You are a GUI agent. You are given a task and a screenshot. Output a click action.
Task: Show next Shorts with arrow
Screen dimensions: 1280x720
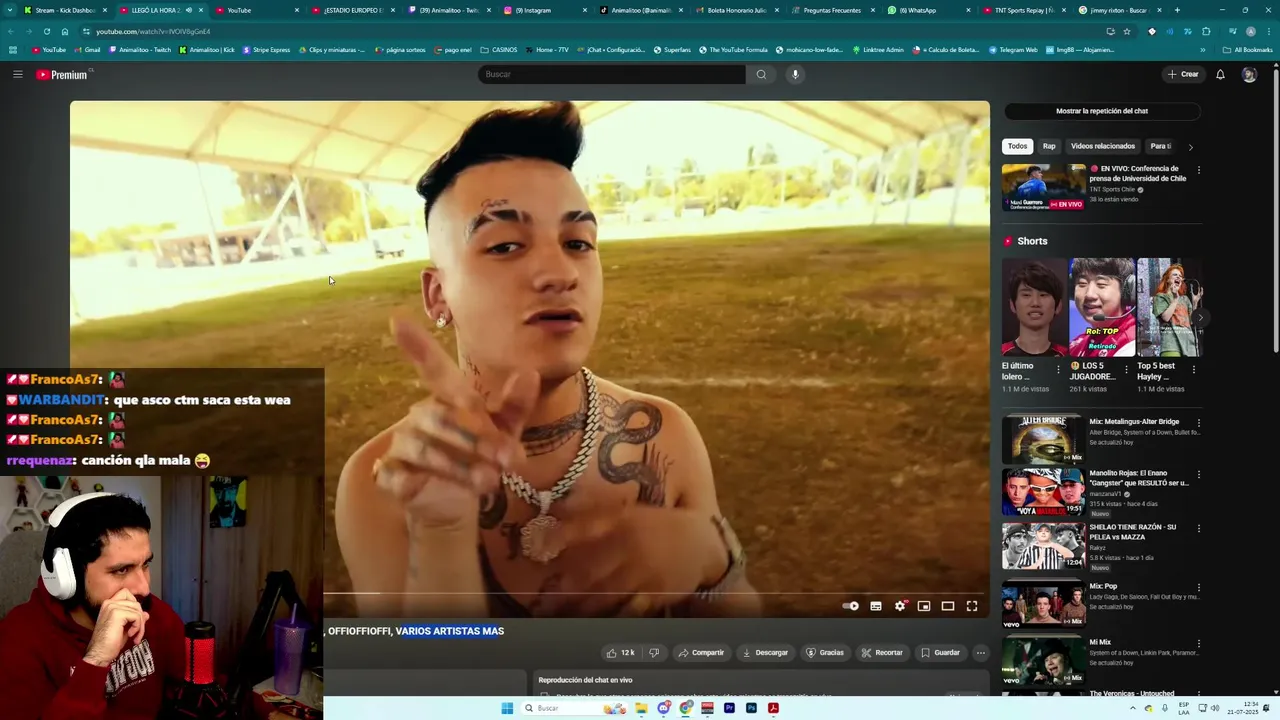(x=1200, y=318)
